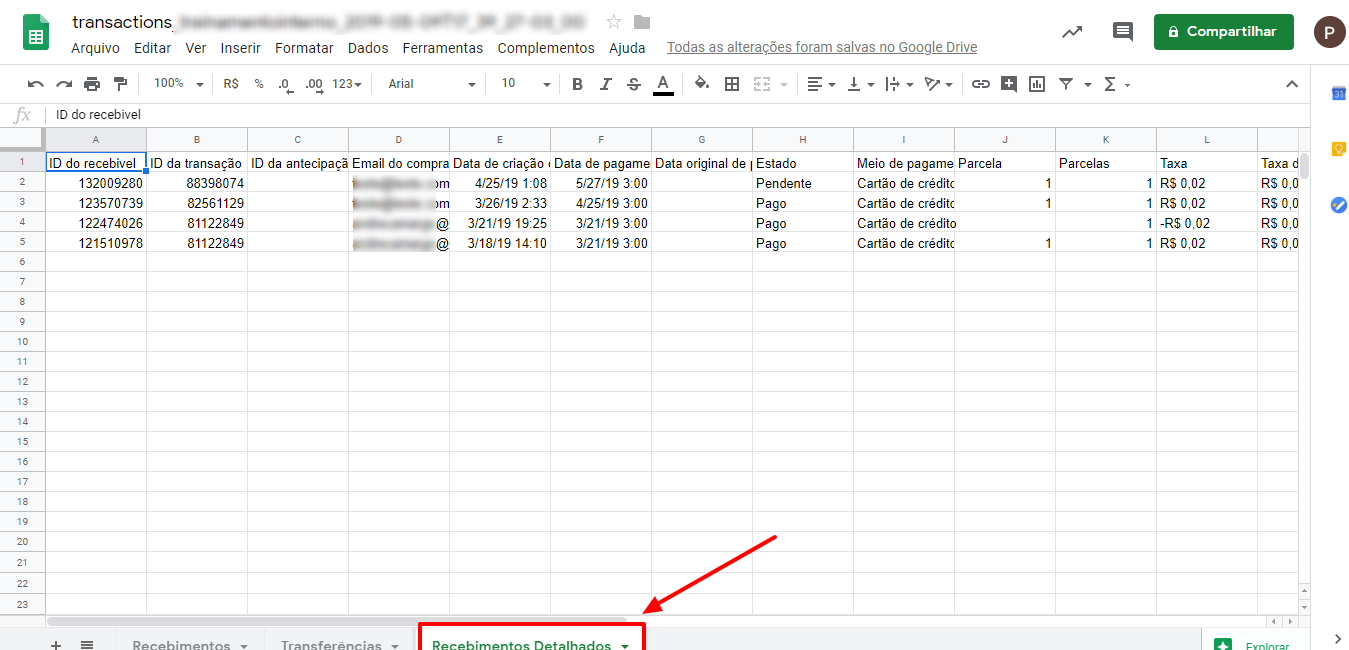Increase decimal places

coord(313,84)
